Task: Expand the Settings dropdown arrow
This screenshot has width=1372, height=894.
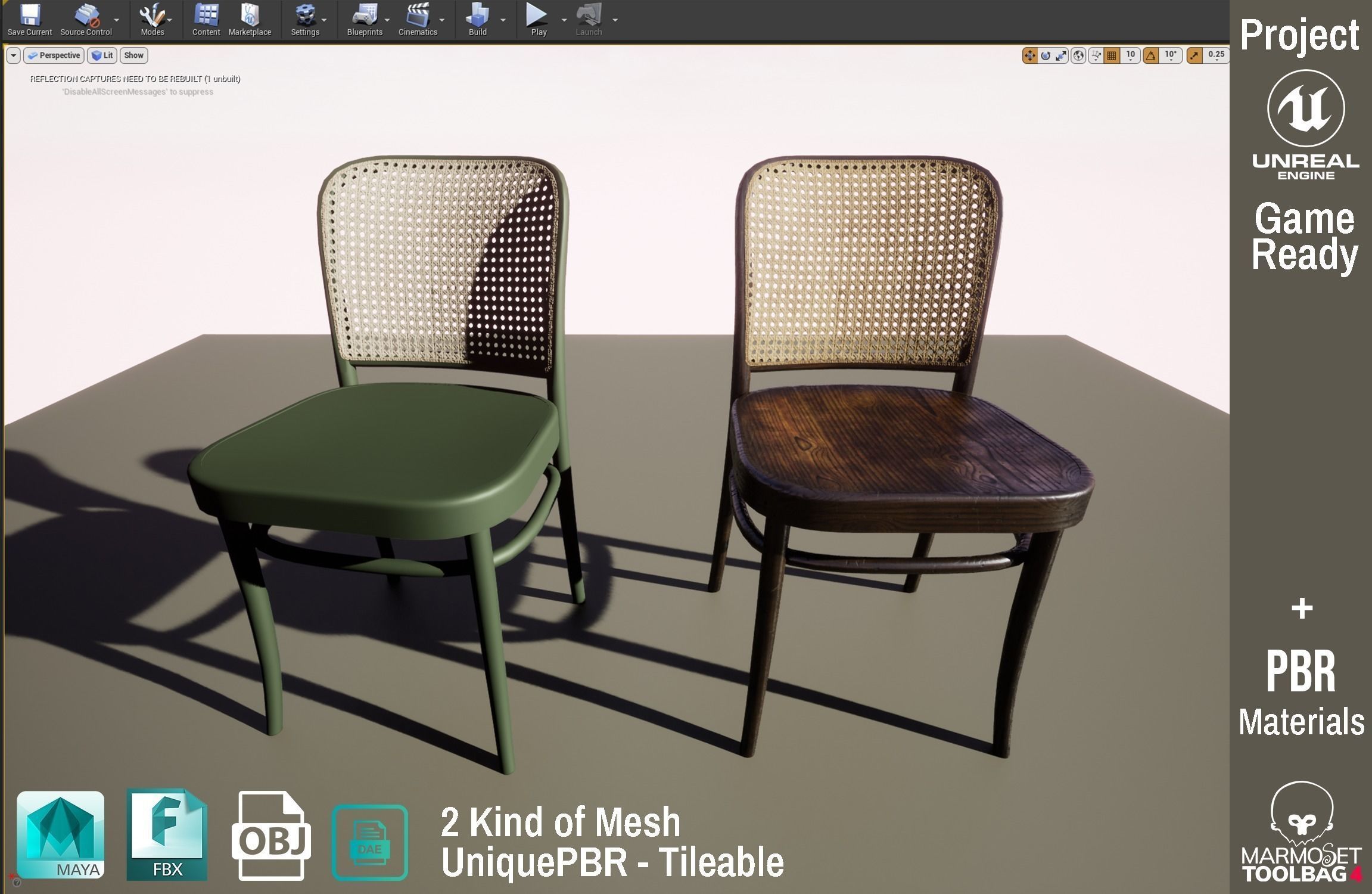Action: click(324, 20)
